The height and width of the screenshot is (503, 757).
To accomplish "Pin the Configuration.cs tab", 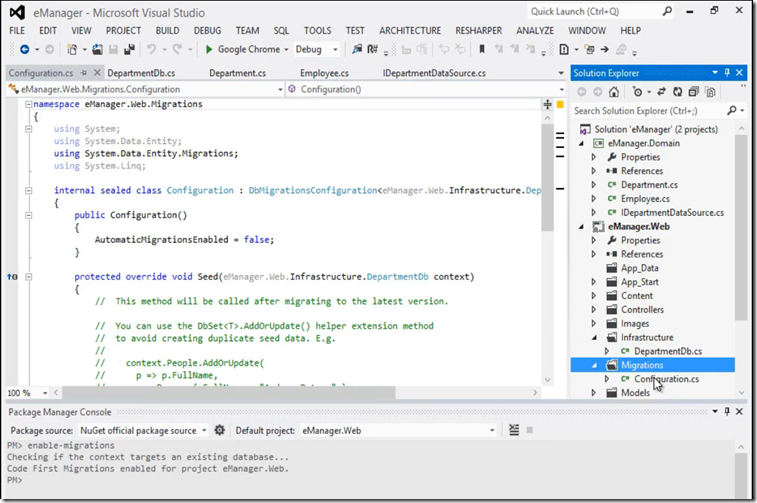I will [x=84, y=73].
